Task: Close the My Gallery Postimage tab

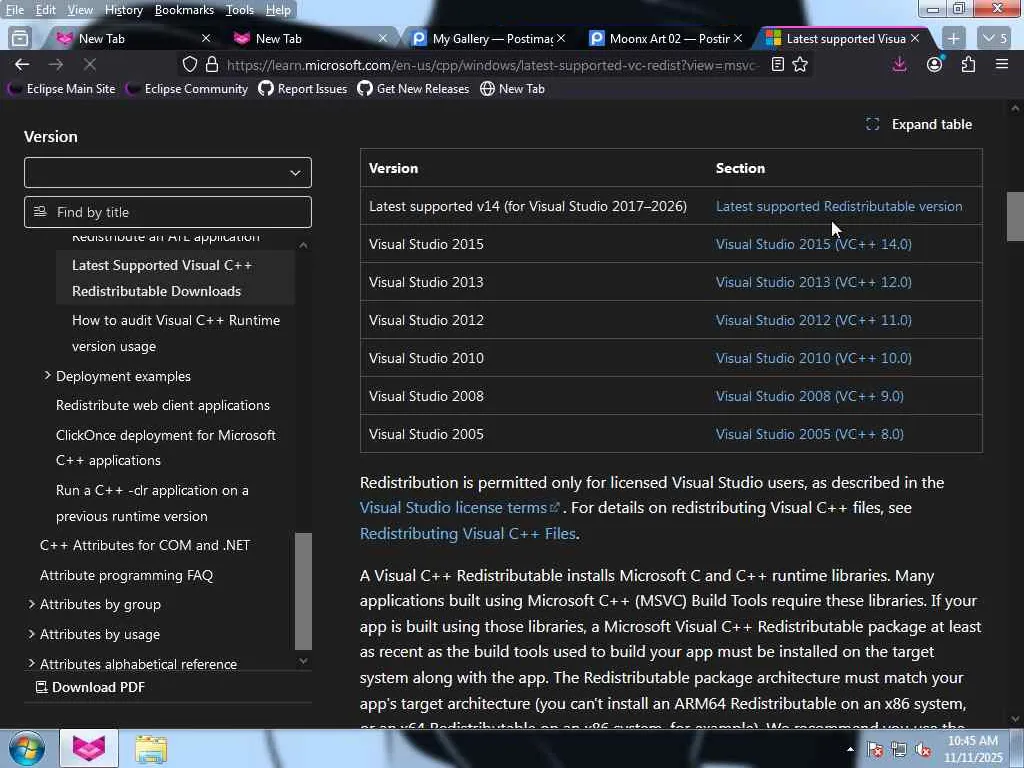Action: [561, 39]
